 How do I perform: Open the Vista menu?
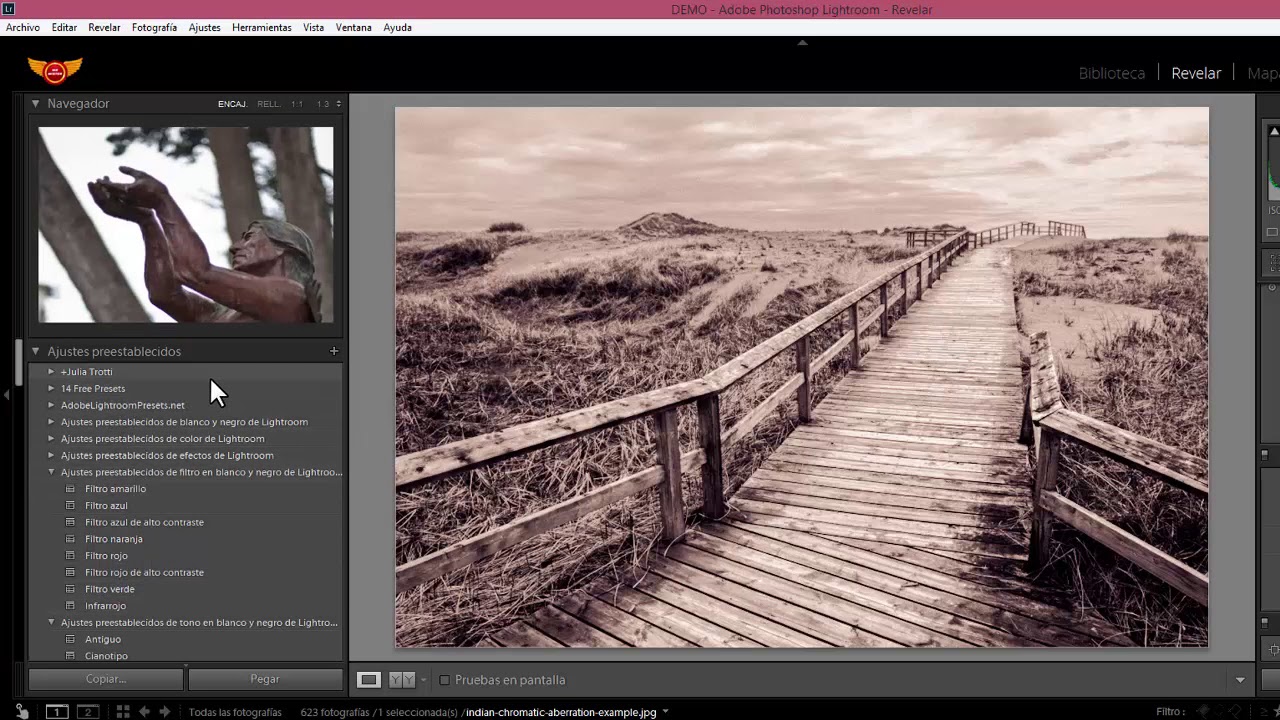click(x=314, y=28)
